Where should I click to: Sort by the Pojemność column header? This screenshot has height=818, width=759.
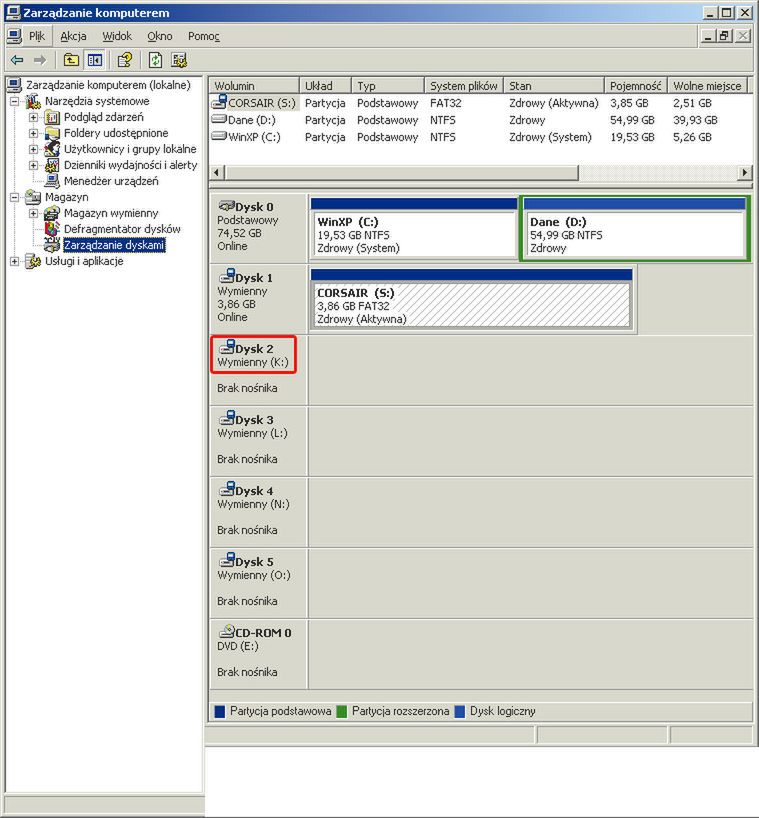(636, 86)
